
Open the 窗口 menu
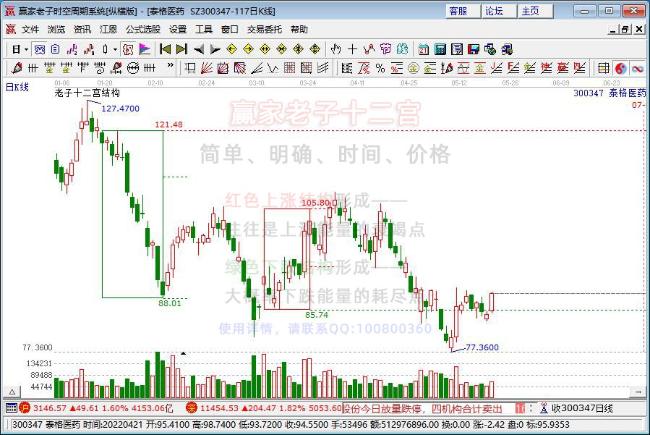(x=229, y=29)
